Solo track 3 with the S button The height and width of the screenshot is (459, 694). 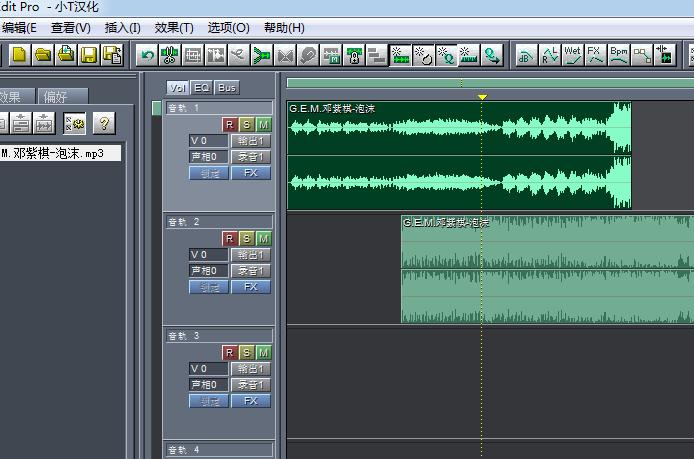click(x=247, y=353)
